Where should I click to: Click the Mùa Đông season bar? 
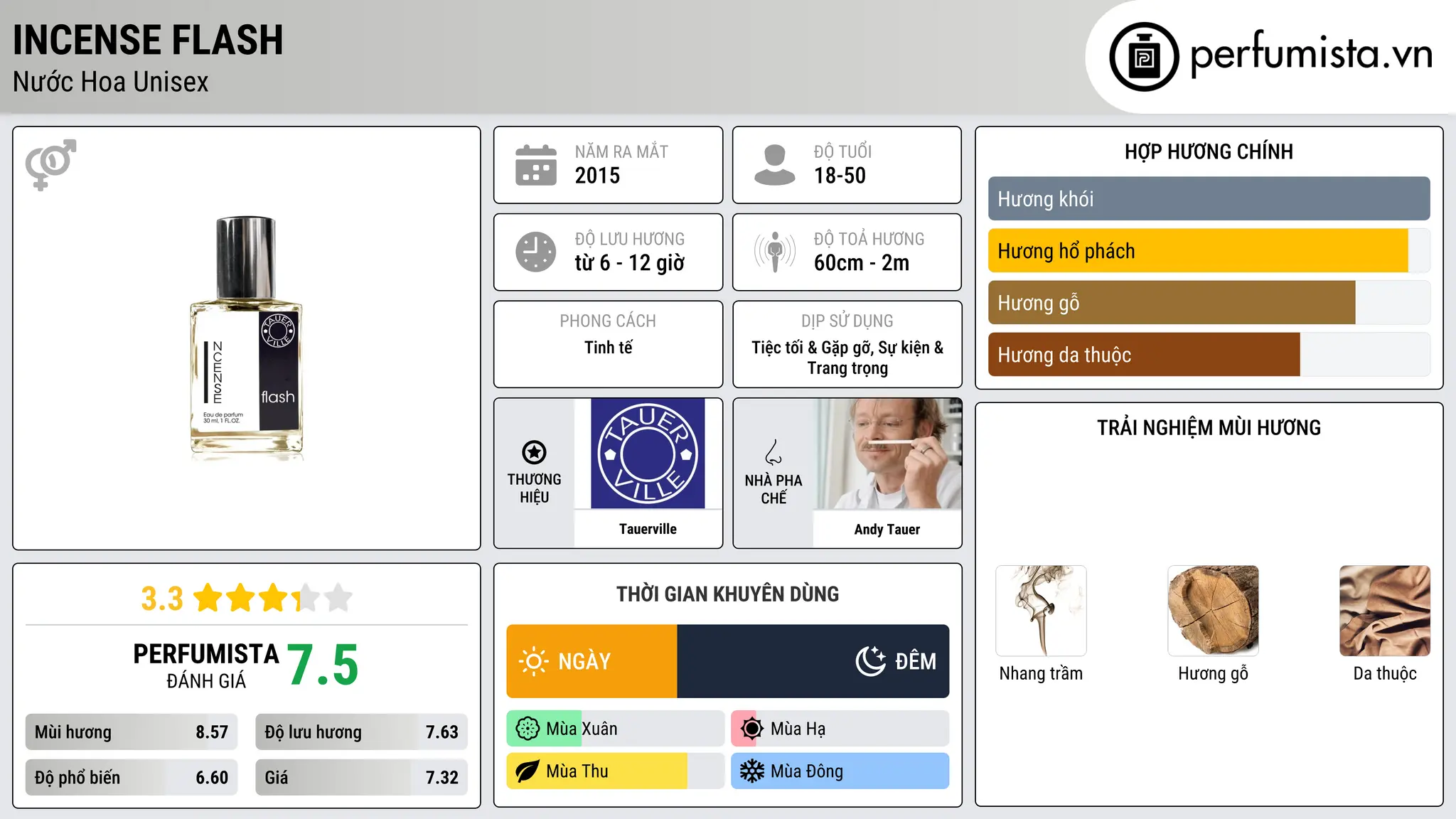(x=840, y=771)
